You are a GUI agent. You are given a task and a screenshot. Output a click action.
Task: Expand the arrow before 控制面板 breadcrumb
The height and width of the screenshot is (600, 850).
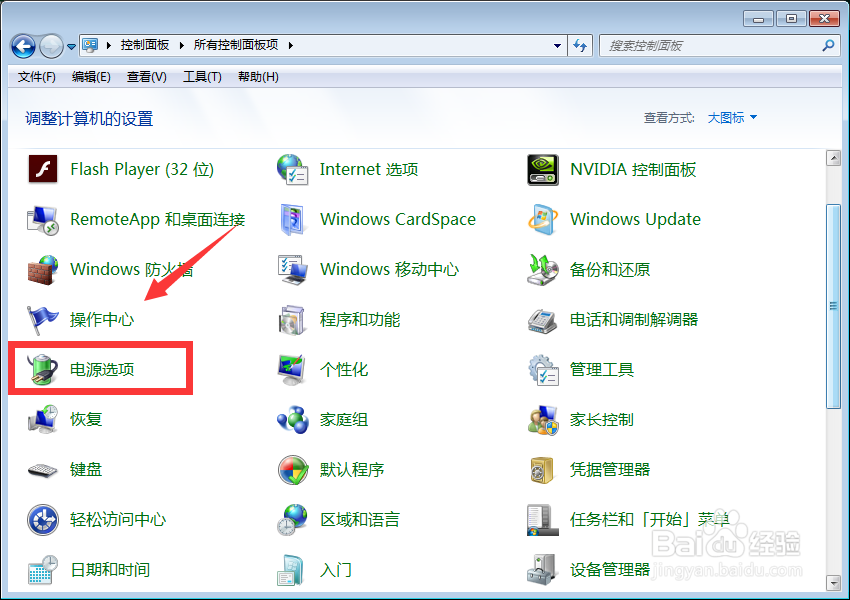[108, 45]
